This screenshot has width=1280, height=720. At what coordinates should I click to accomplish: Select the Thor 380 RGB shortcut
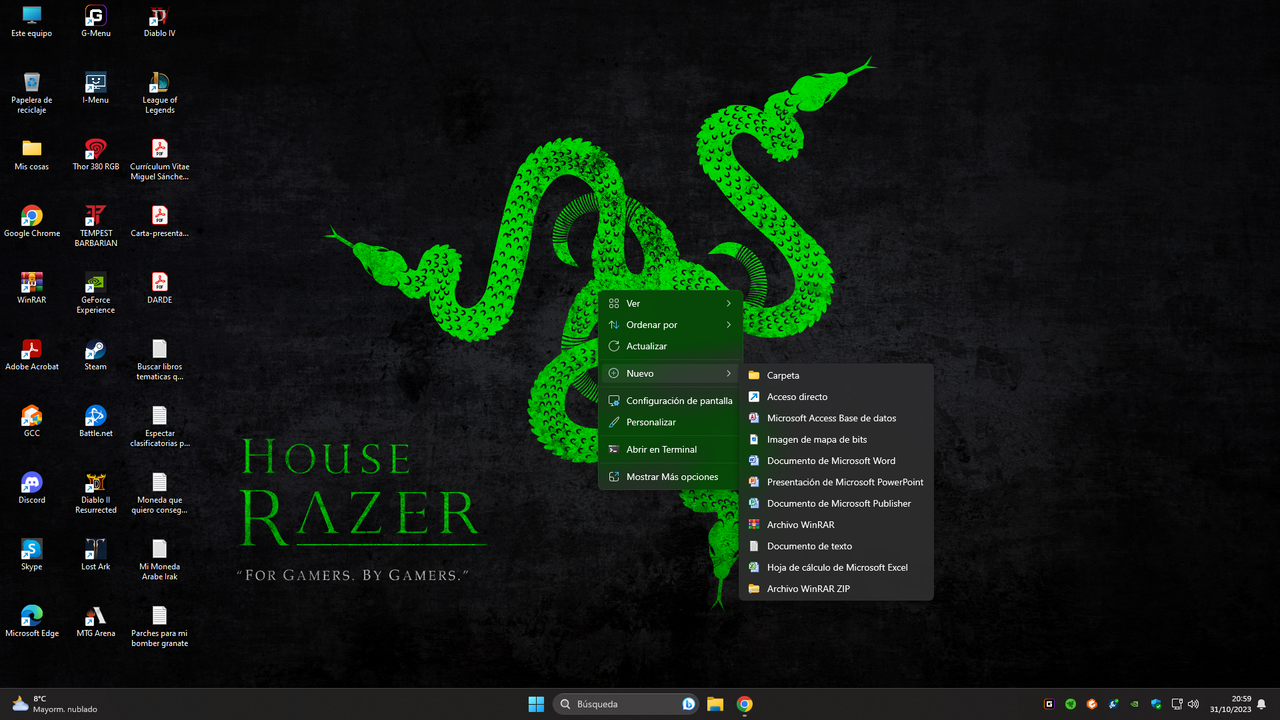96,155
